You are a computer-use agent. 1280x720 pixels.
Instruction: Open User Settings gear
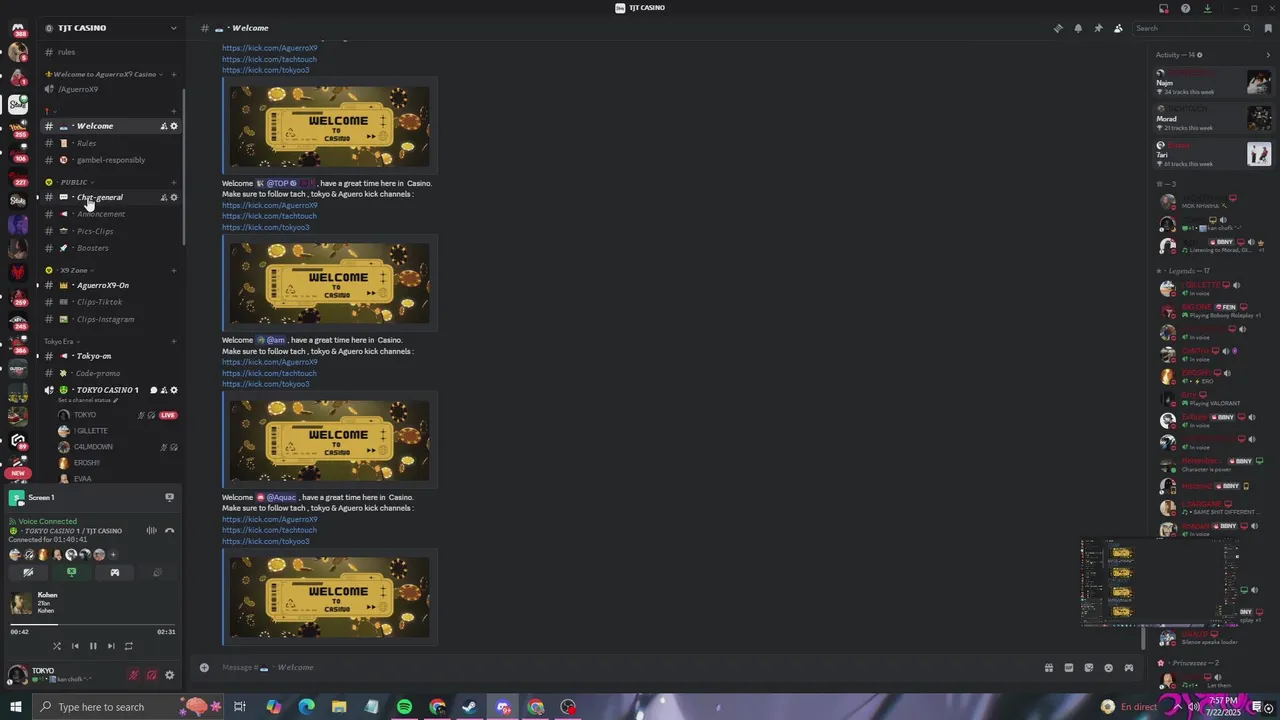[x=169, y=675]
